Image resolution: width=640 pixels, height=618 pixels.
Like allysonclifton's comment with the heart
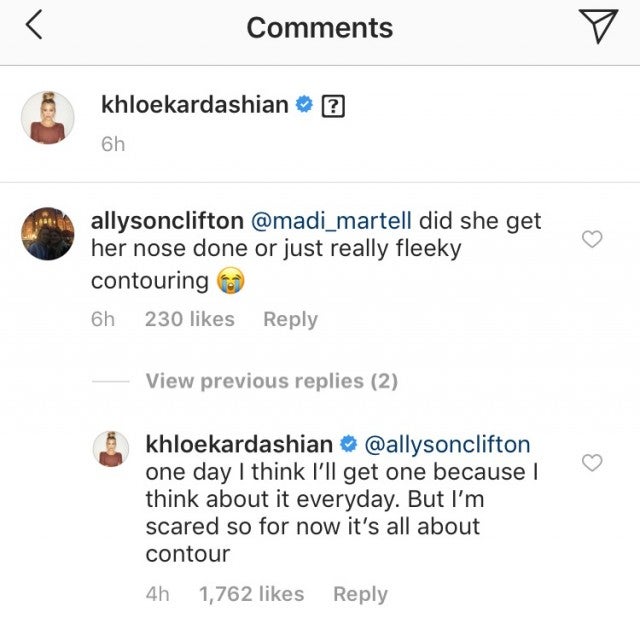pyautogui.click(x=592, y=239)
